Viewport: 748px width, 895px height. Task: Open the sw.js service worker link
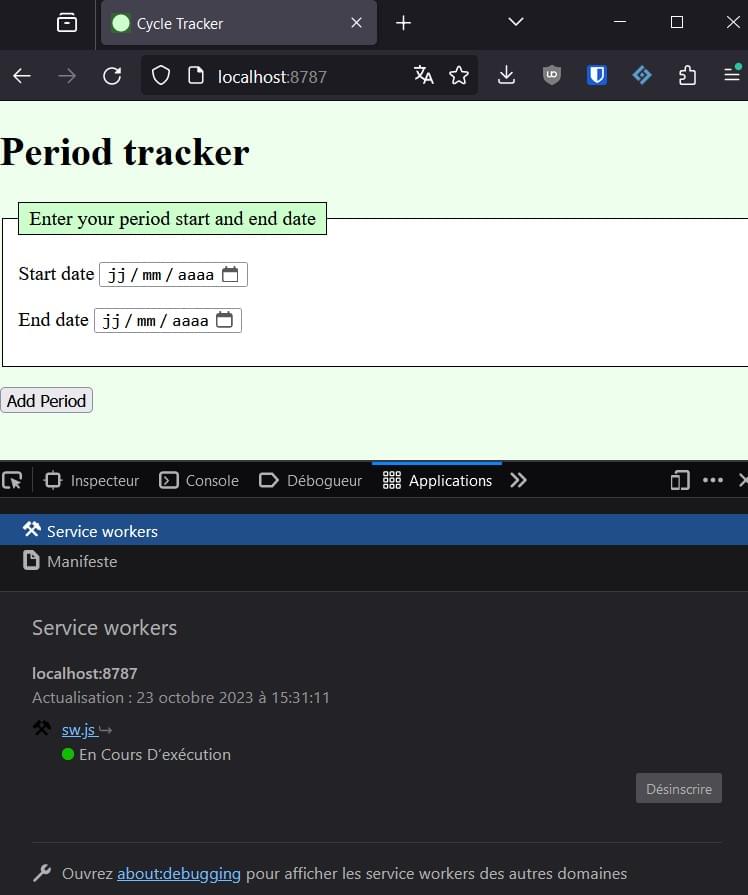pyautogui.click(x=79, y=730)
